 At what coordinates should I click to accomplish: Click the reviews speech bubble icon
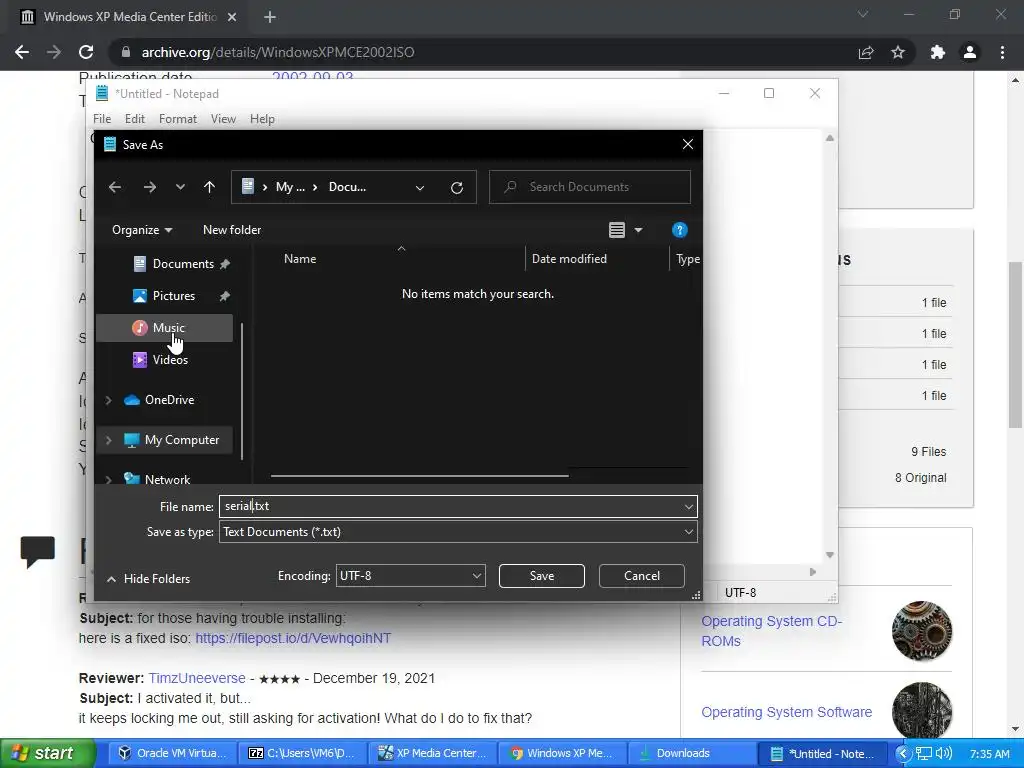(x=37, y=551)
